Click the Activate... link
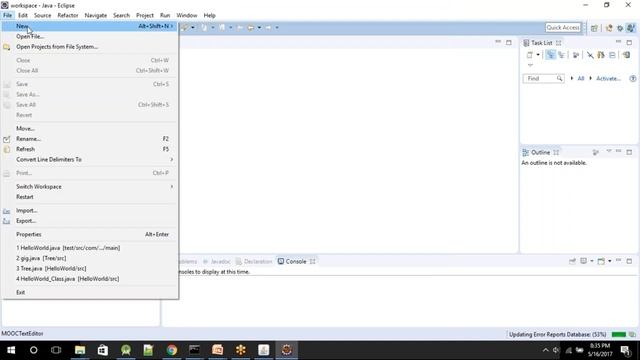 [608, 78]
